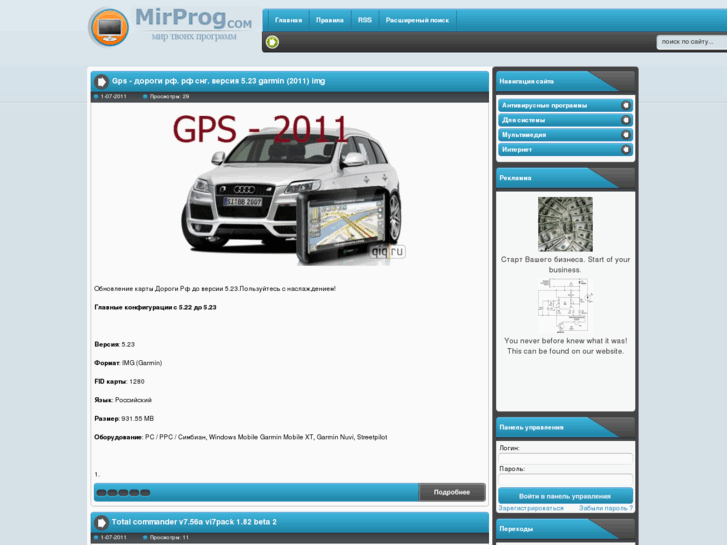Click the circuit diagram advertisement thumbnail
727x545 pixels.
tap(565, 305)
